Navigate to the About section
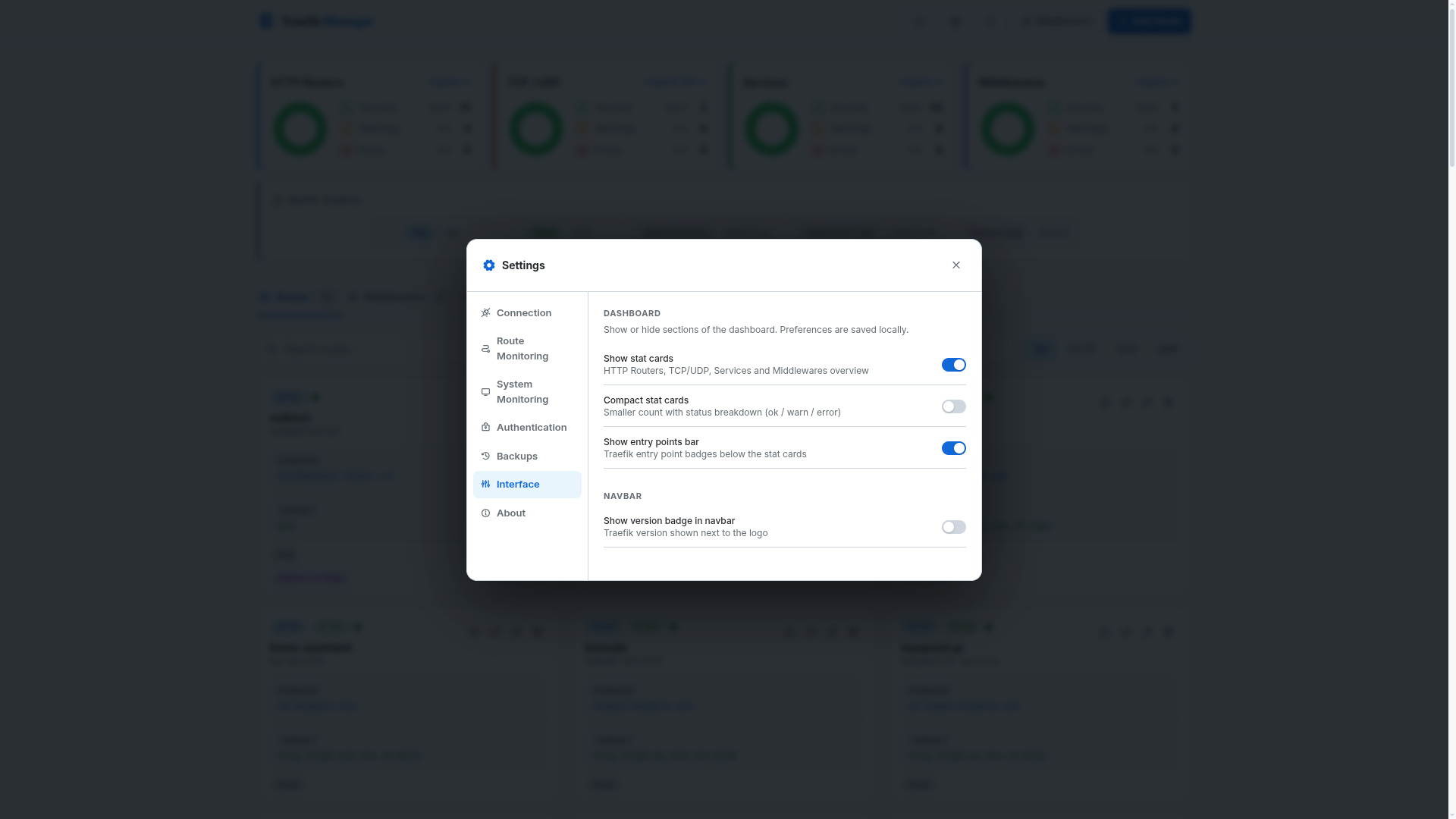The image size is (1456, 819). coord(510,513)
